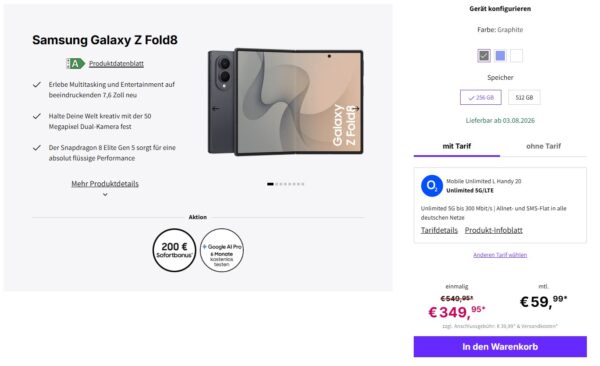The height and width of the screenshot is (366, 600).
Task: Select the blue color swatch
Action: tap(500, 56)
